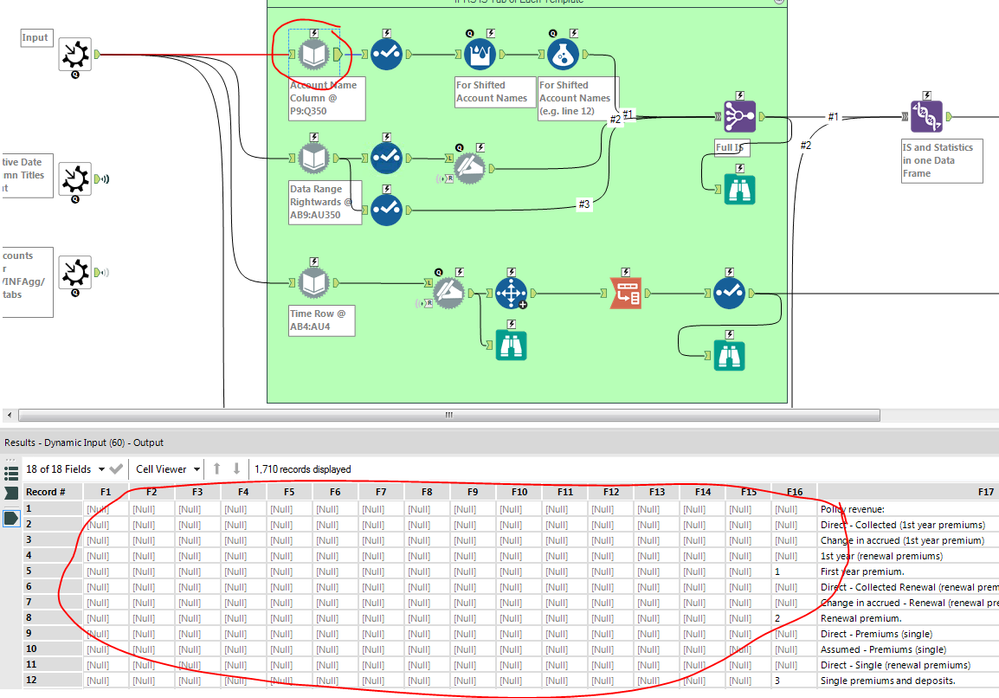
Task: Click the '1,710 records displayed' status text
Action: (x=303, y=469)
